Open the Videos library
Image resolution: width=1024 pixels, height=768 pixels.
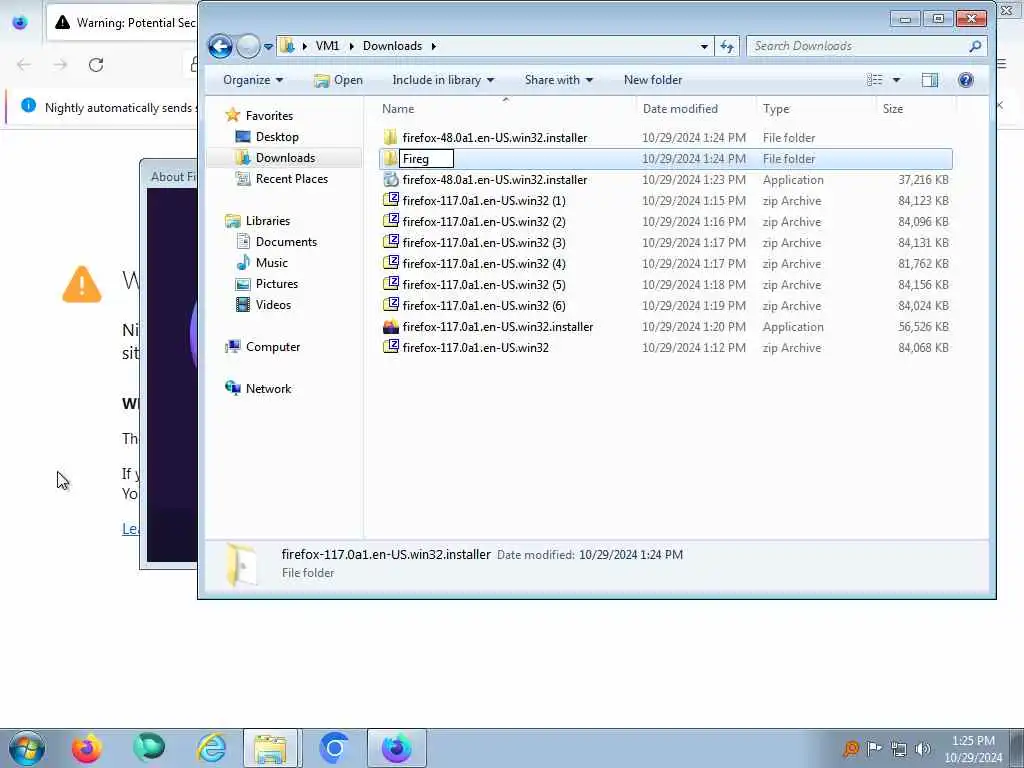click(273, 304)
